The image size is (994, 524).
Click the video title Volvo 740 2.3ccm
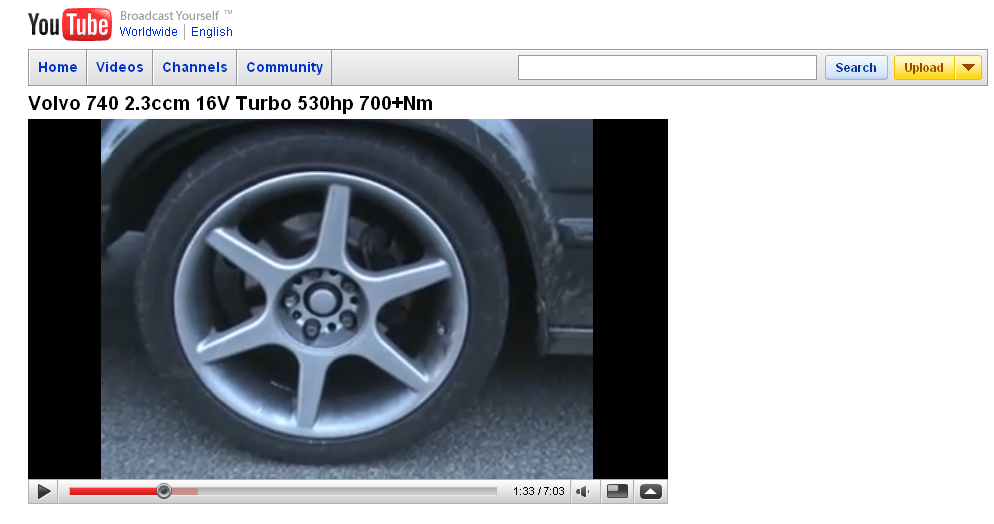coord(230,103)
